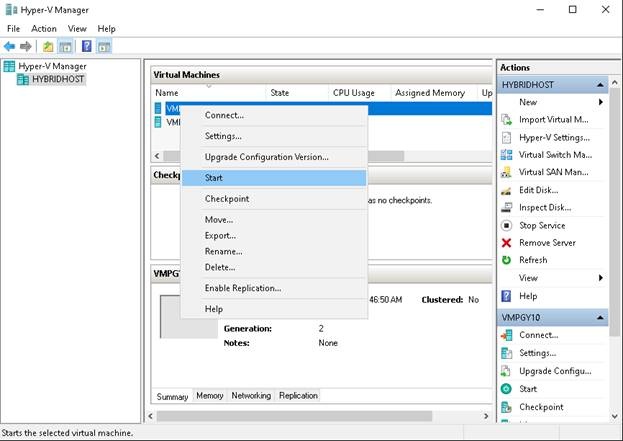Select Help in the context menu
Viewport: 623px width, 441px height.
pos(274,309)
